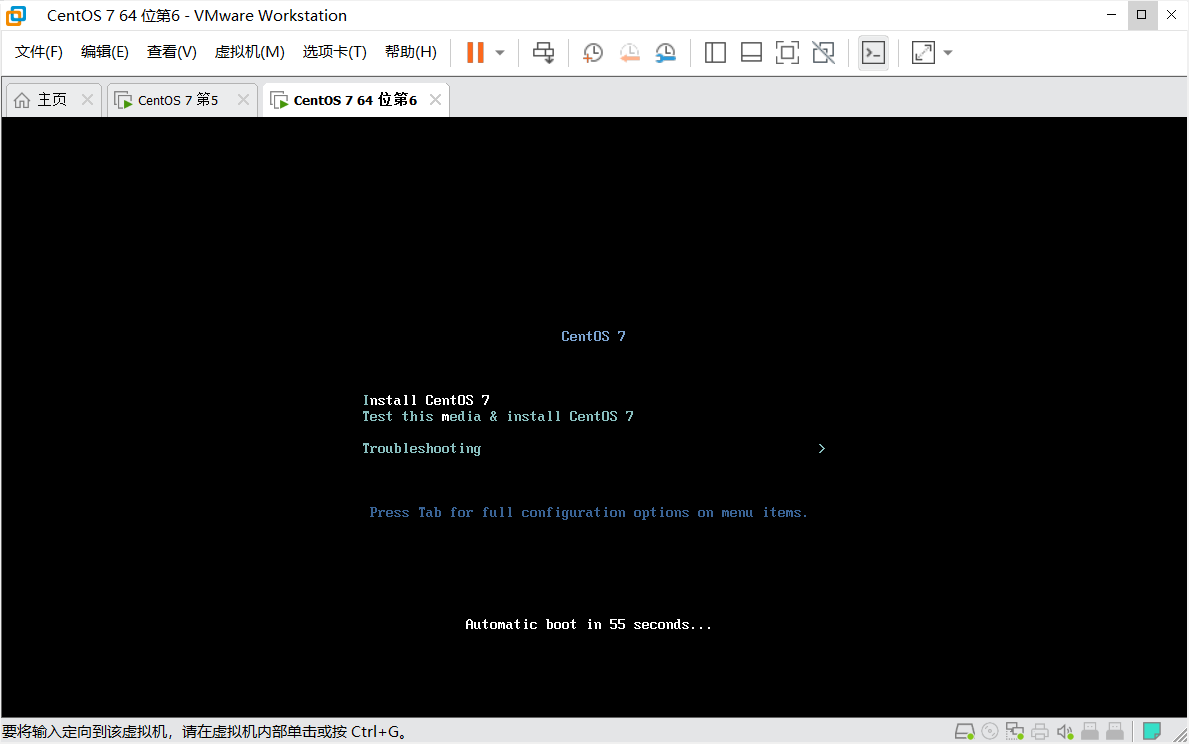This screenshot has width=1189, height=744.
Task: Take a snapshot of this virtual machine
Action: 592,52
